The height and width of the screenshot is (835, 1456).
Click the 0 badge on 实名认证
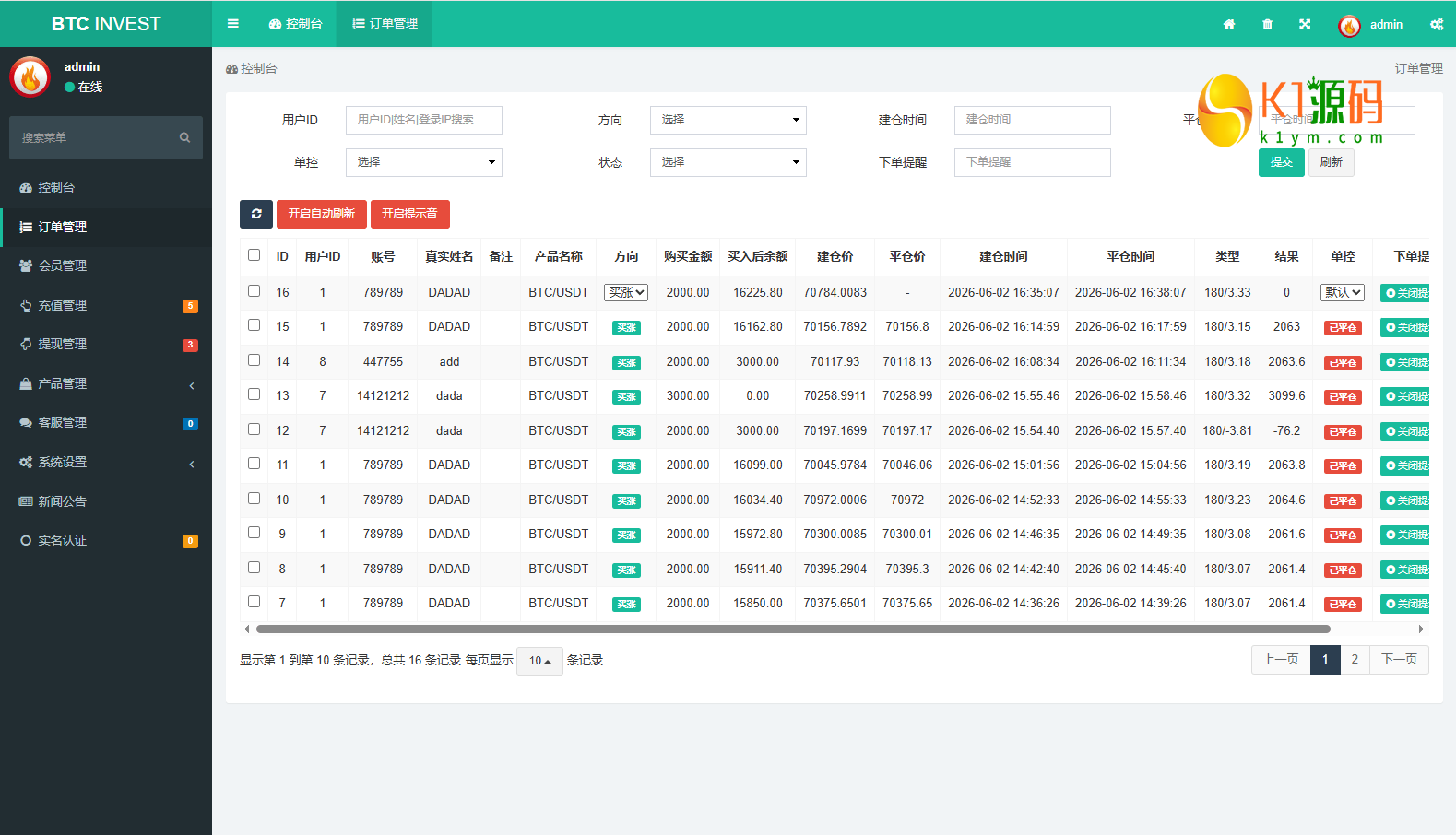[190, 541]
